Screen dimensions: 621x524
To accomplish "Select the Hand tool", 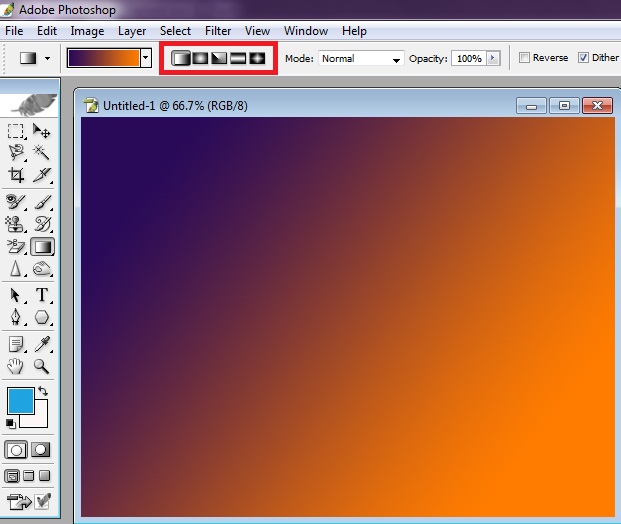I will (x=16, y=366).
